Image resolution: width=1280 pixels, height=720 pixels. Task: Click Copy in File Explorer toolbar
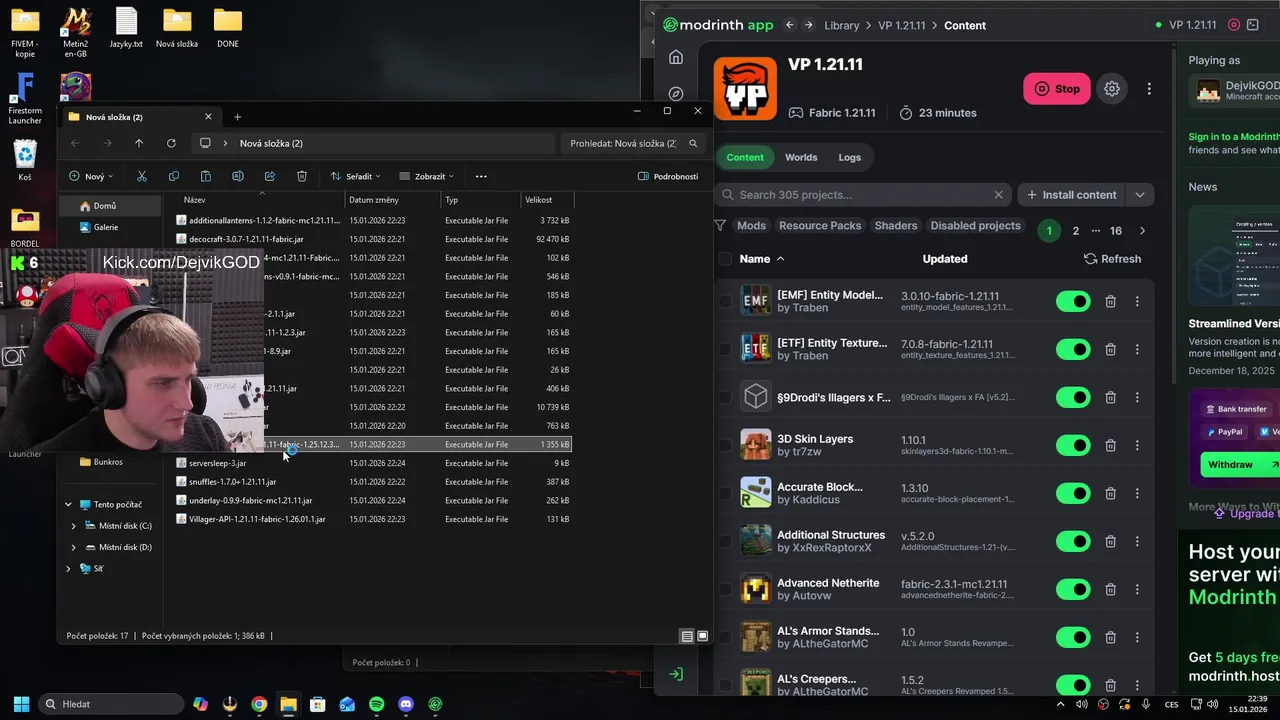pos(174,176)
